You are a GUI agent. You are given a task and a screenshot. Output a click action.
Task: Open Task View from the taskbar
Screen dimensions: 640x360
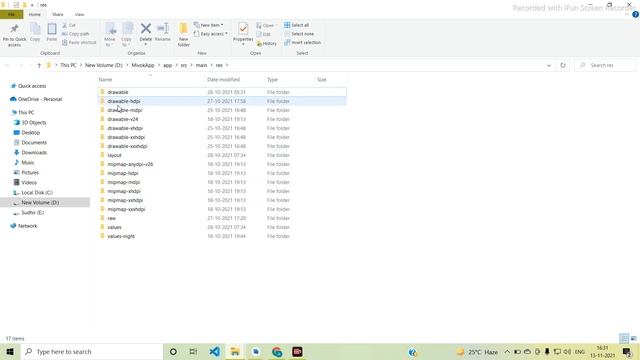[x=193, y=351]
